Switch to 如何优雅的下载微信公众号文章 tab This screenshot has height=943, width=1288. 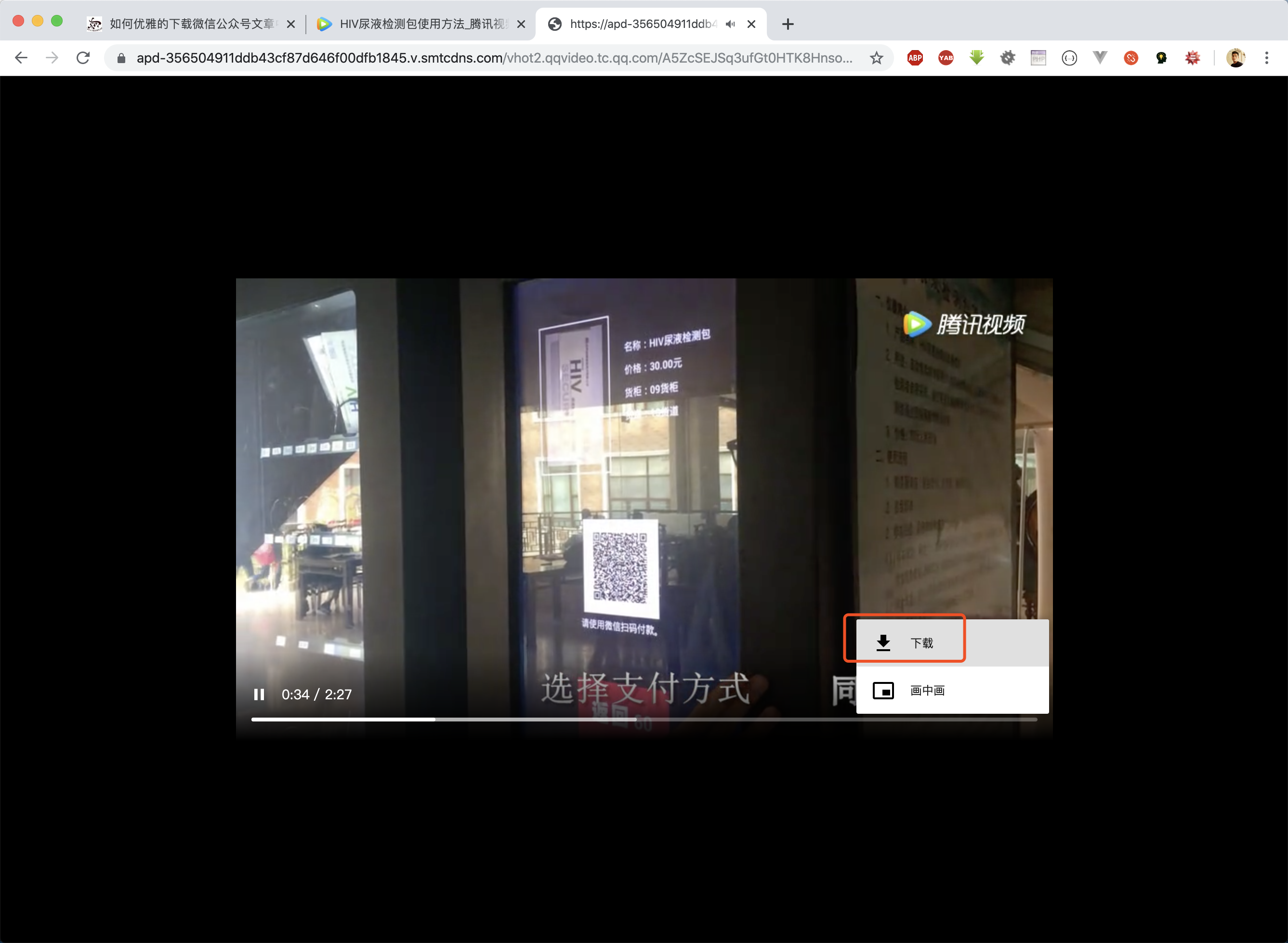(x=192, y=24)
